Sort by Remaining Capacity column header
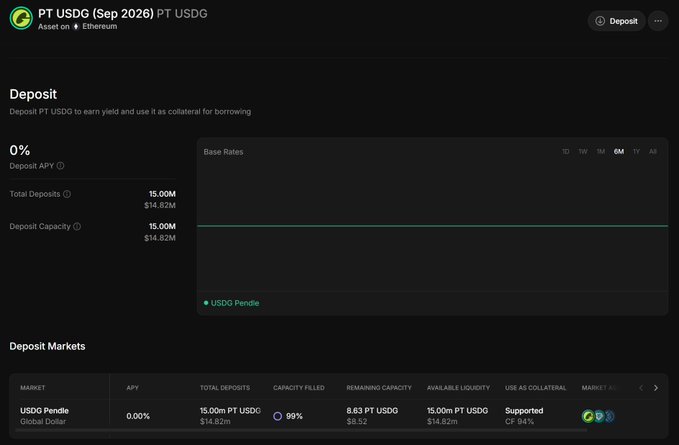 tap(379, 388)
